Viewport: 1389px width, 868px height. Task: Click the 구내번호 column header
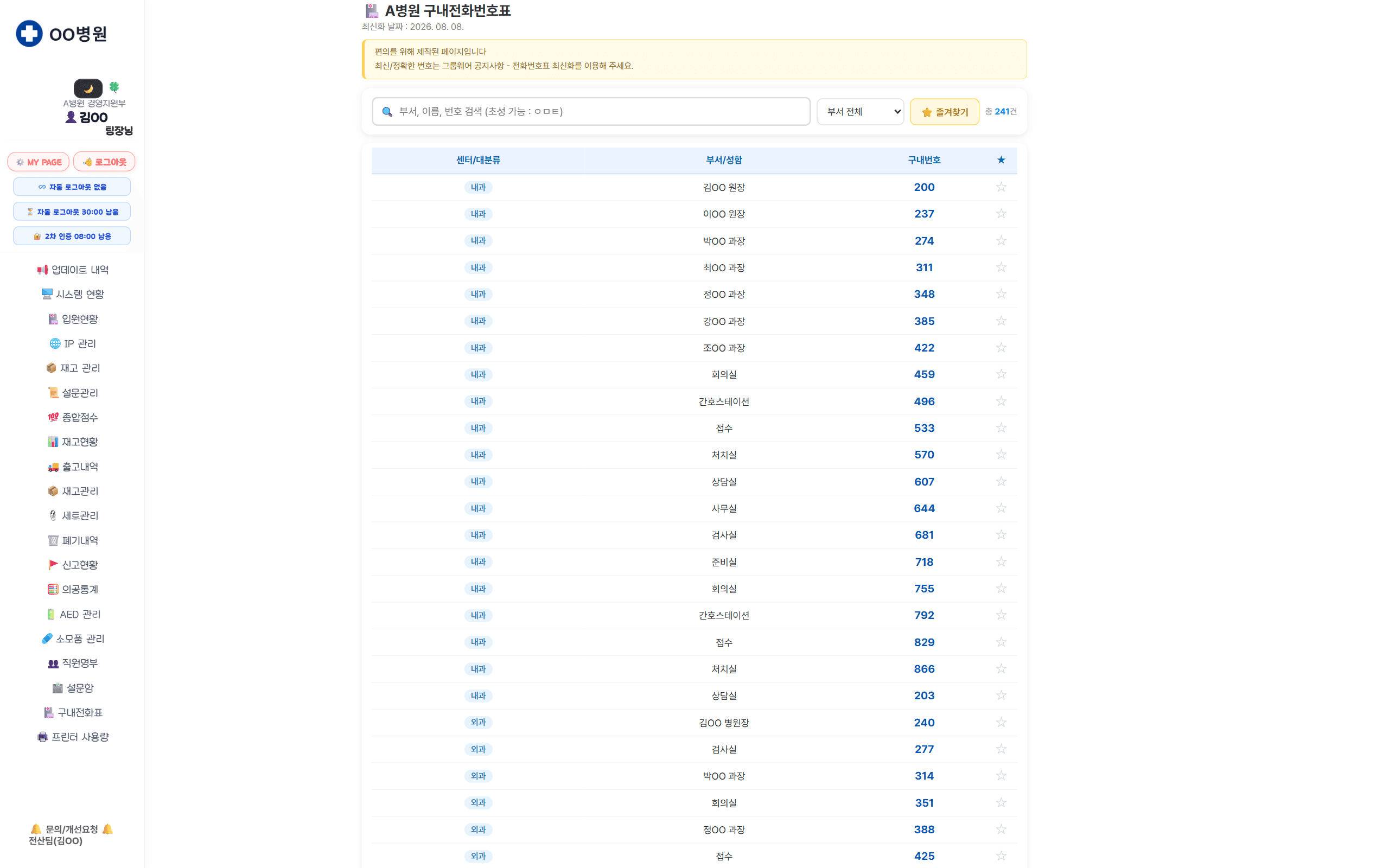pos(924,160)
